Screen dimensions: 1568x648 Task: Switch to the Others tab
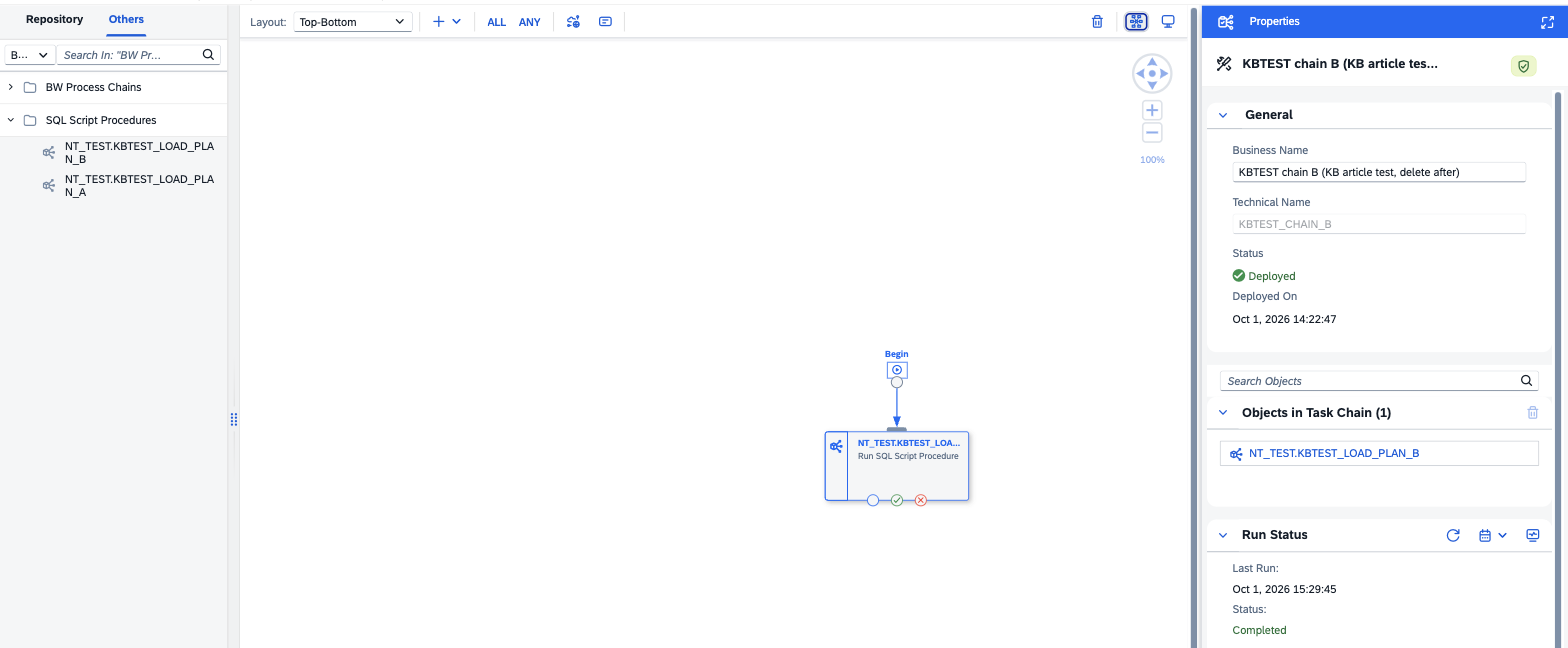[x=126, y=19]
